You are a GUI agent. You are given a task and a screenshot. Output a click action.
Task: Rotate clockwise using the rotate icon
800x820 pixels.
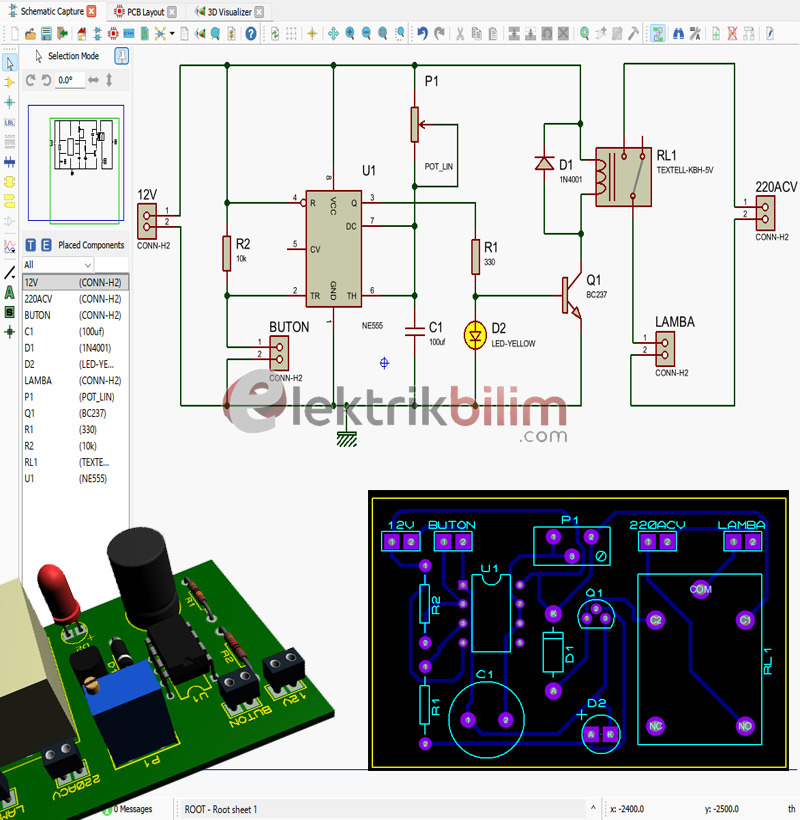coord(30,80)
